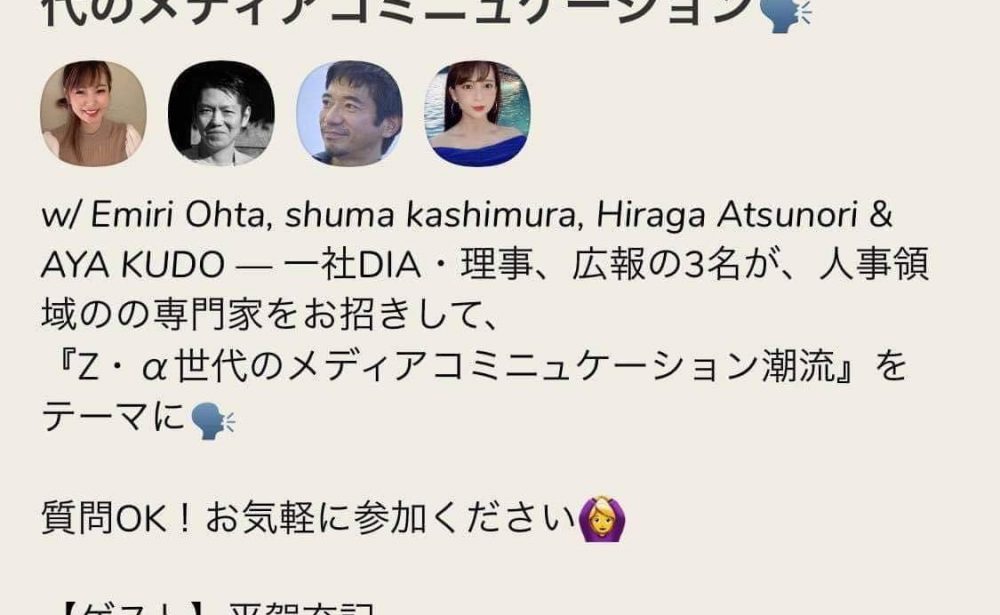The width and height of the screenshot is (1000, 615).
Task: Tap the avatar with light blue sky background
Action: click(349, 114)
